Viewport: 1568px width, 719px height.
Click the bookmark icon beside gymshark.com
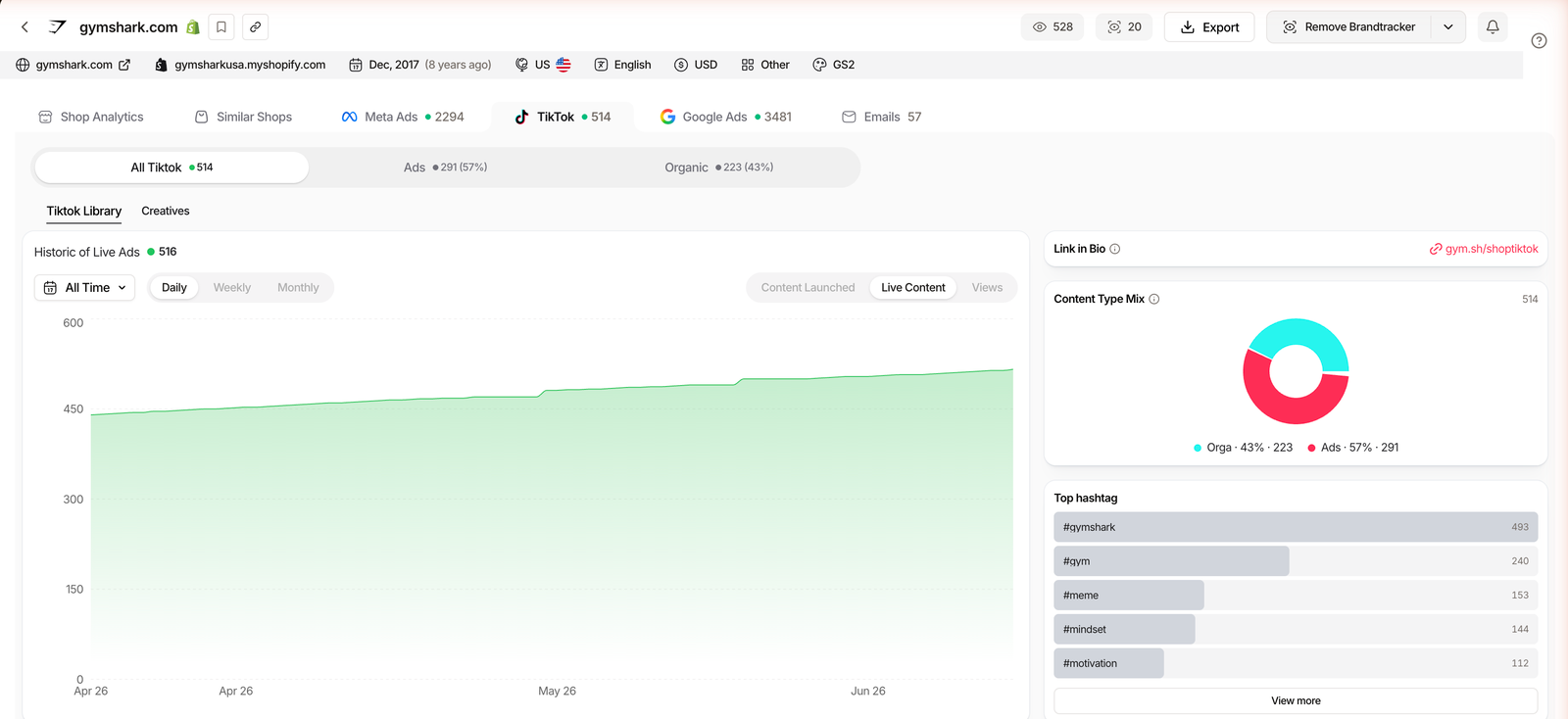point(221,27)
